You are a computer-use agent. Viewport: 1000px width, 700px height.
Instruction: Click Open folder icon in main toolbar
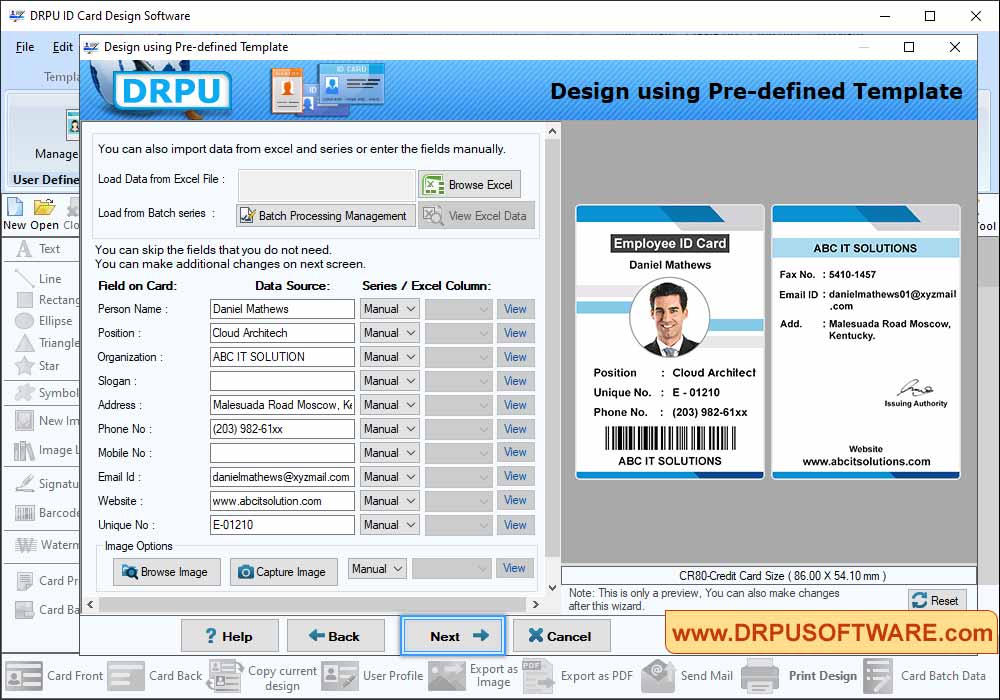44,214
